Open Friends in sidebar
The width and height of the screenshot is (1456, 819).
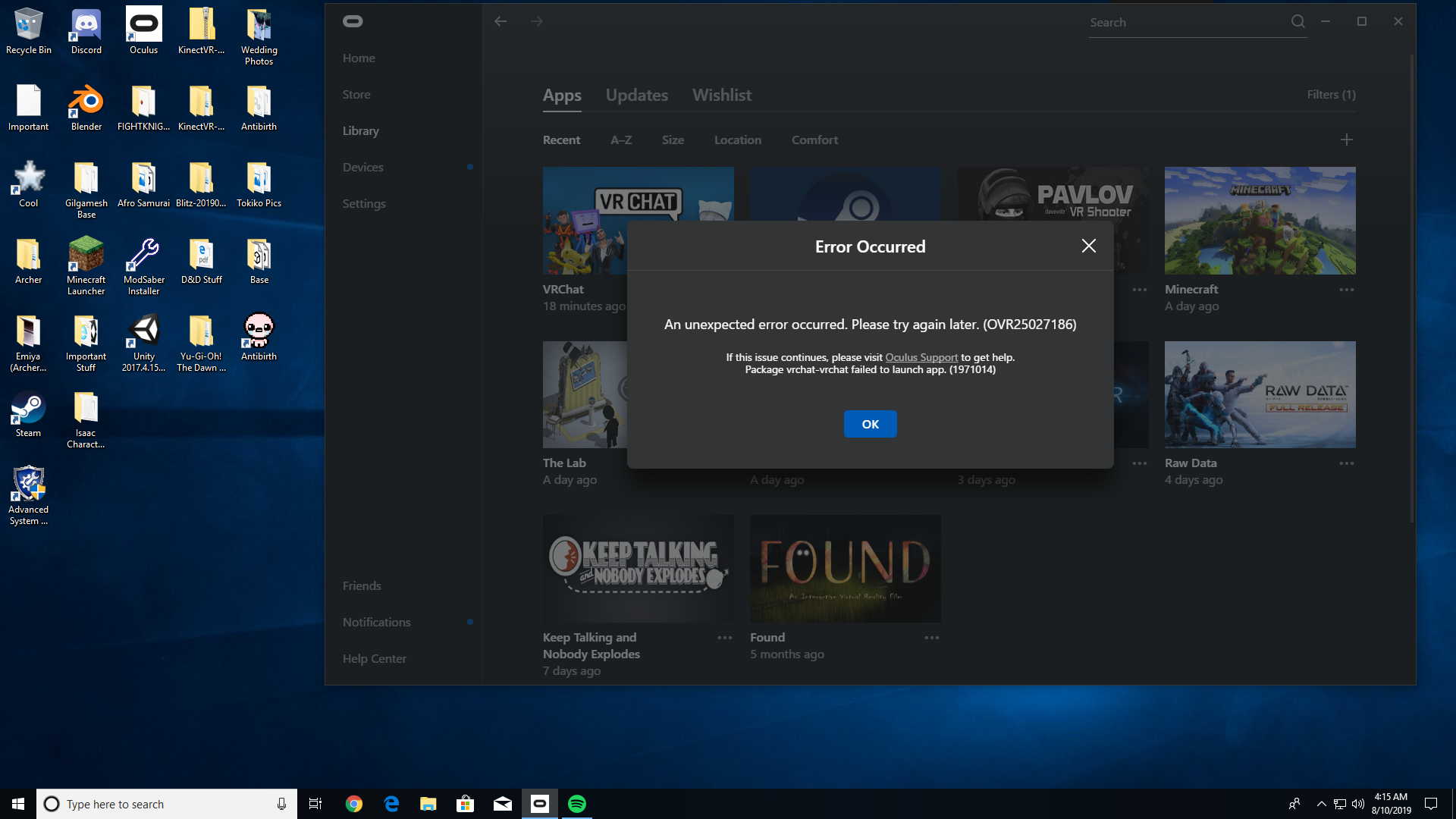pos(362,586)
